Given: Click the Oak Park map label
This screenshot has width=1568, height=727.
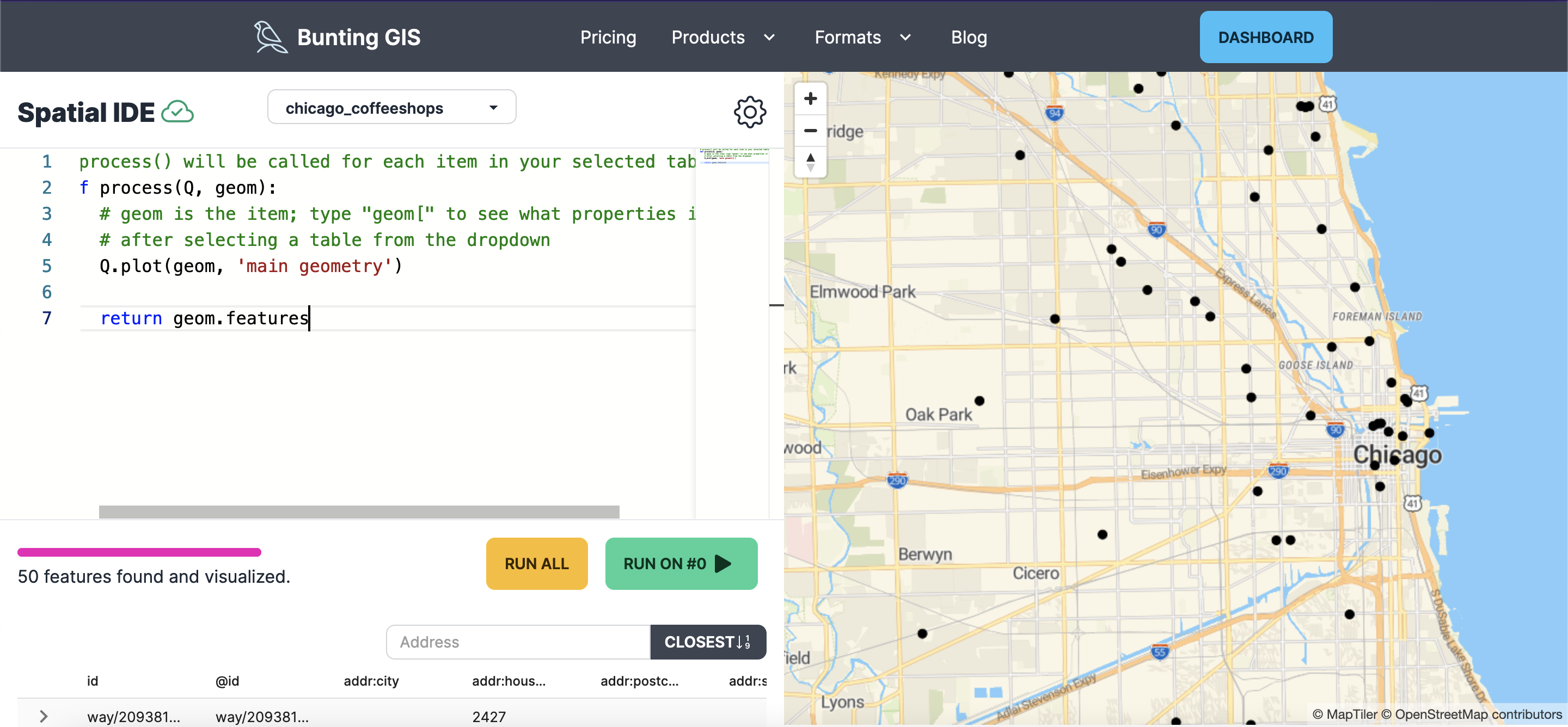Looking at the screenshot, I should pyautogui.click(x=938, y=414).
